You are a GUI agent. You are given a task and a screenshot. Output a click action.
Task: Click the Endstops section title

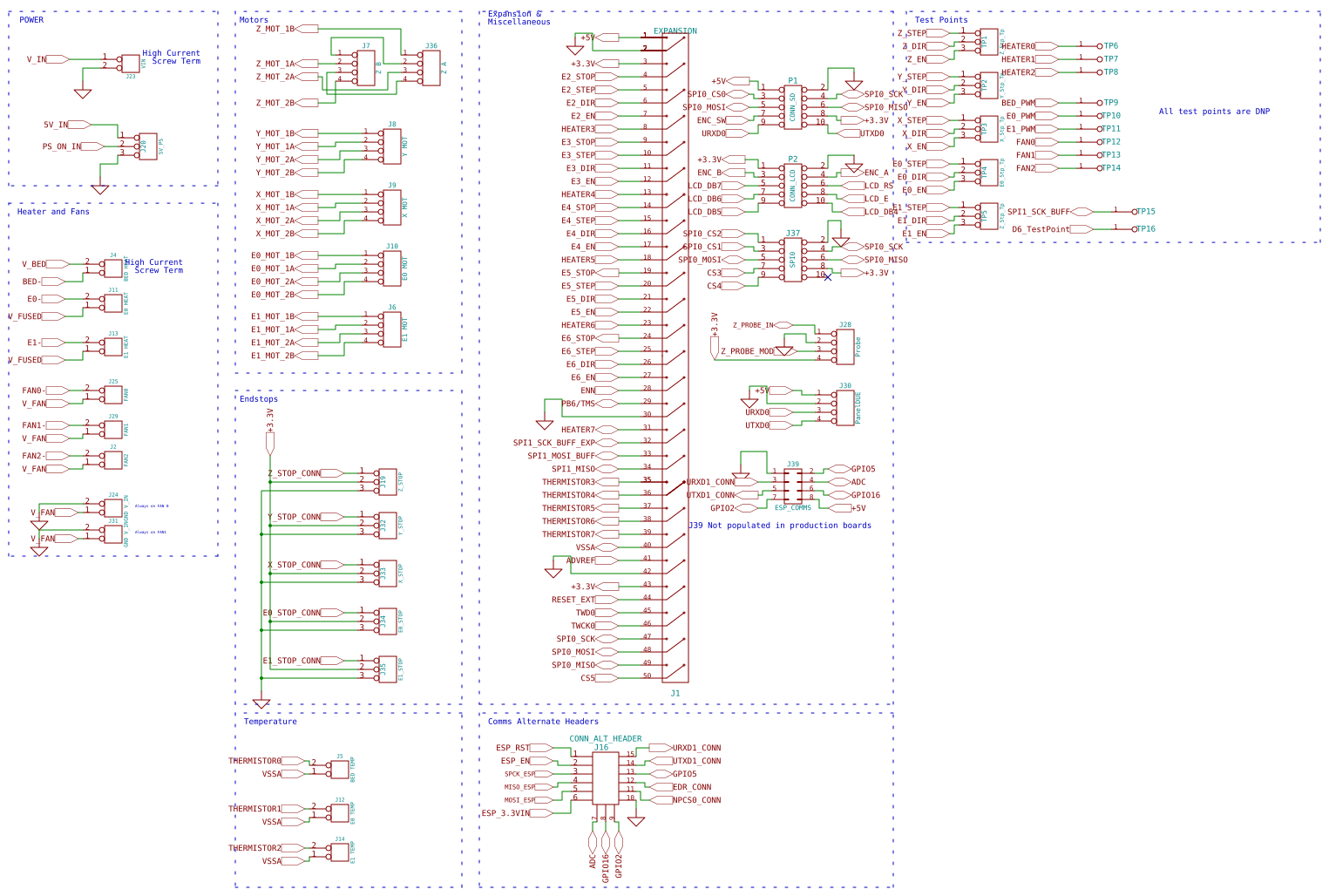pyautogui.click(x=259, y=399)
